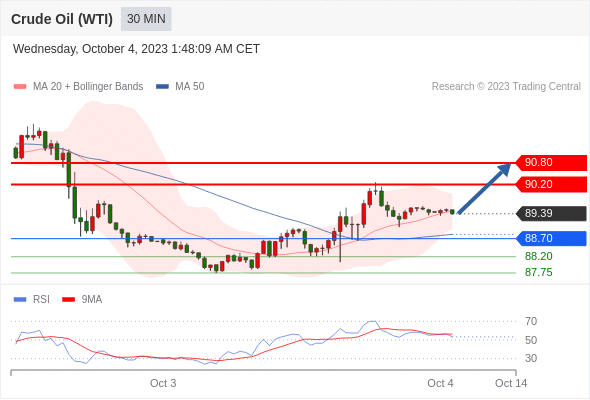
Task: Toggle the 9MA legend entry
Action: [x=82, y=300]
